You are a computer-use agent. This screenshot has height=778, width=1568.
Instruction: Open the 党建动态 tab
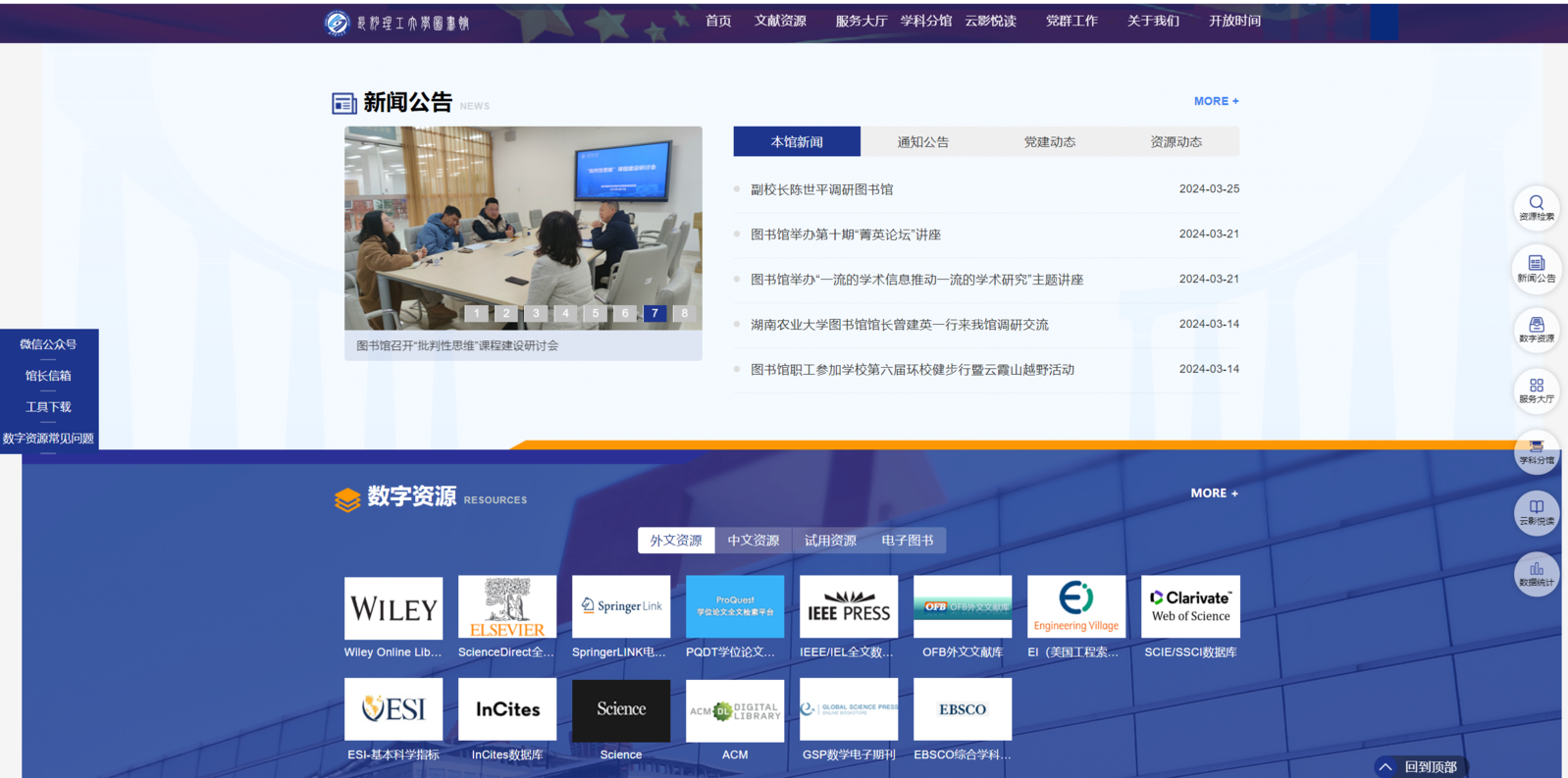tap(1050, 141)
